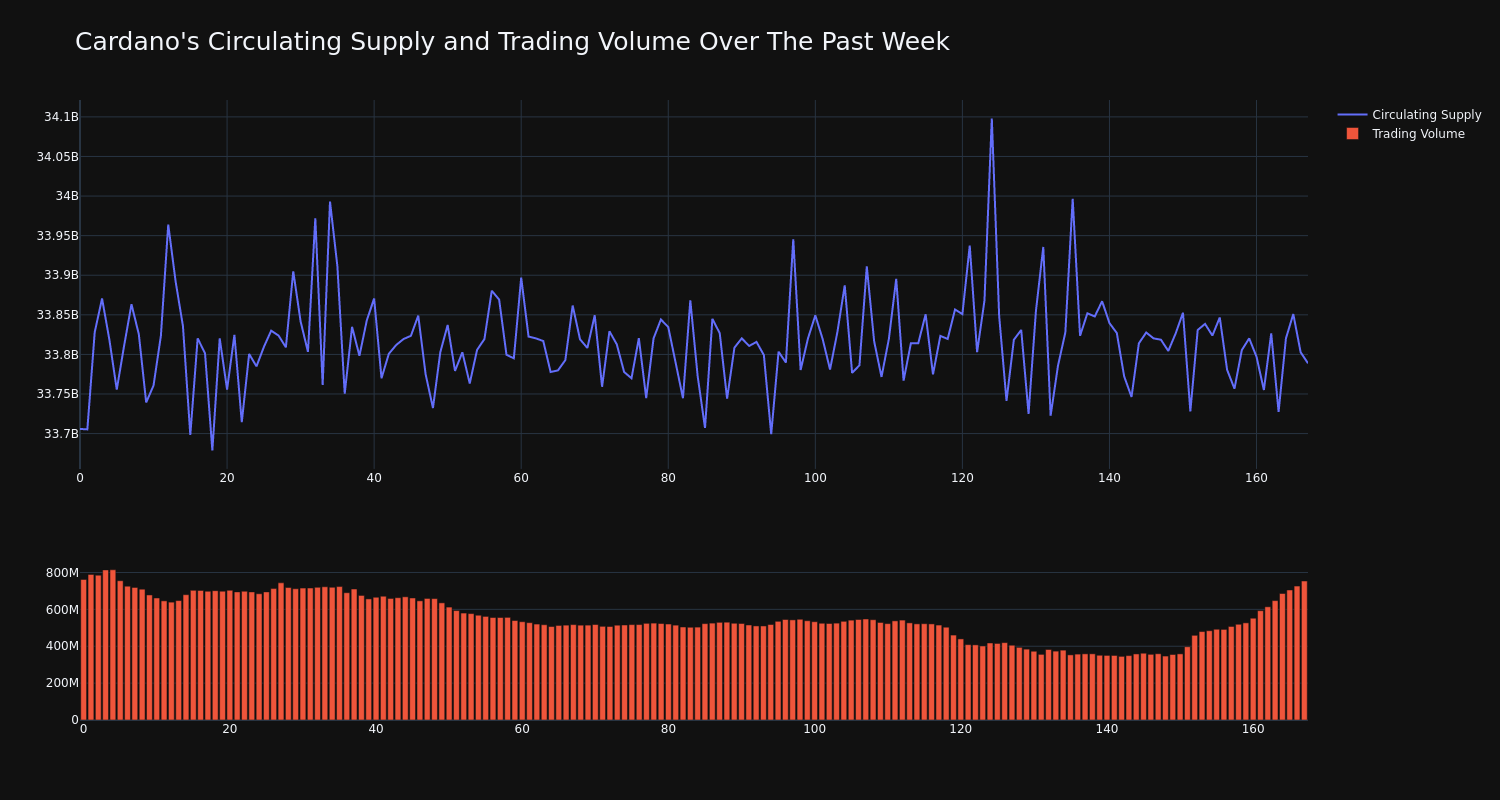This screenshot has width=1500, height=800.
Task: Click the lowest supply dip near index 18
Action: coord(212,449)
